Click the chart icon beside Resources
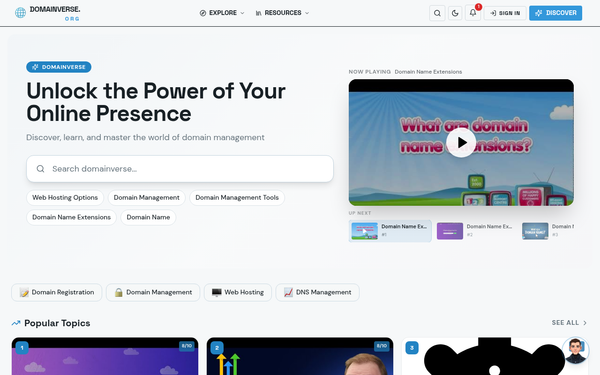 point(259,13)
